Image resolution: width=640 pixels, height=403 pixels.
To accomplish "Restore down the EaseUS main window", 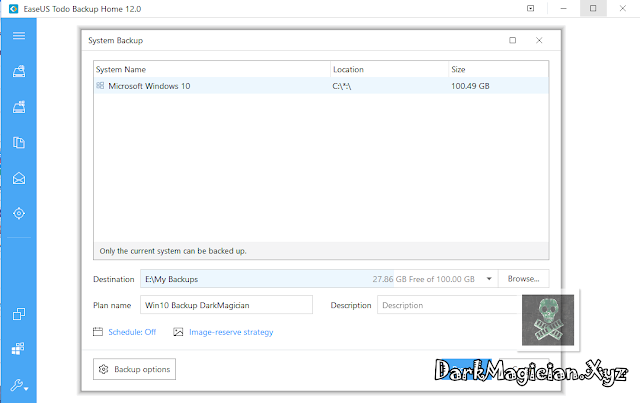I will click(593, 8).
